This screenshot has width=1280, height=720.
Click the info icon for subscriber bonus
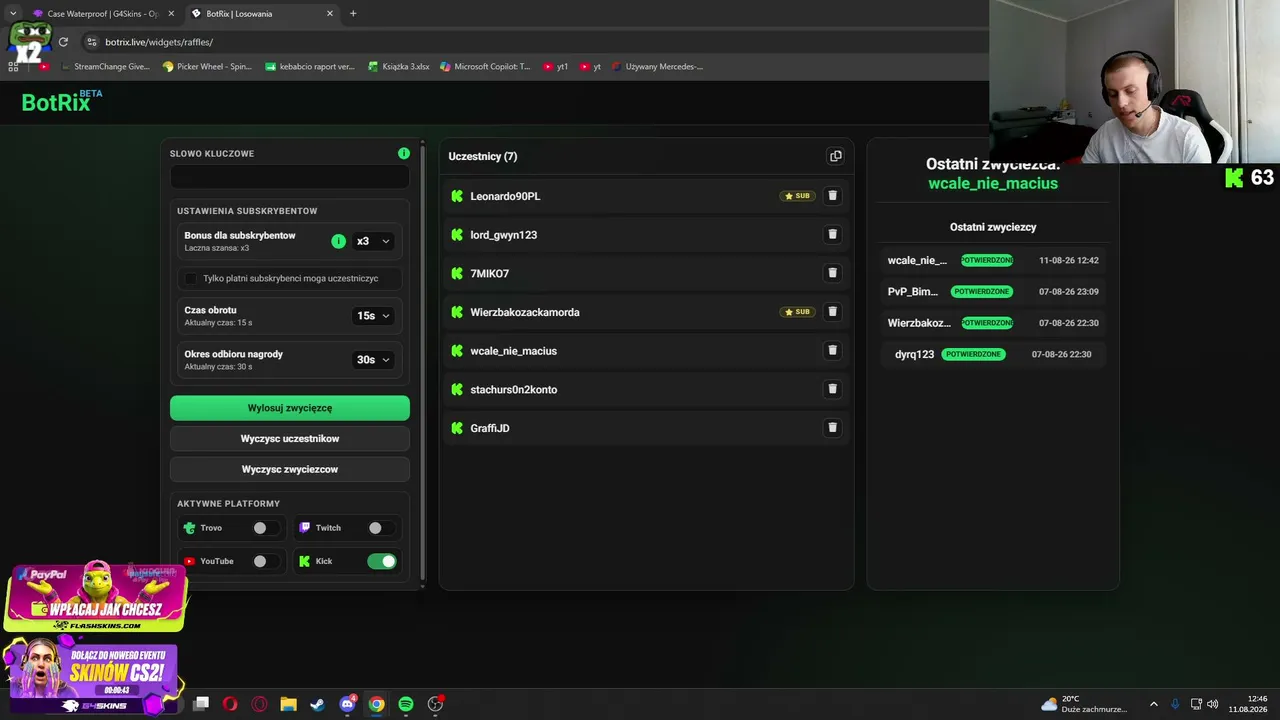pyautogui.click(x=338, y=241)
